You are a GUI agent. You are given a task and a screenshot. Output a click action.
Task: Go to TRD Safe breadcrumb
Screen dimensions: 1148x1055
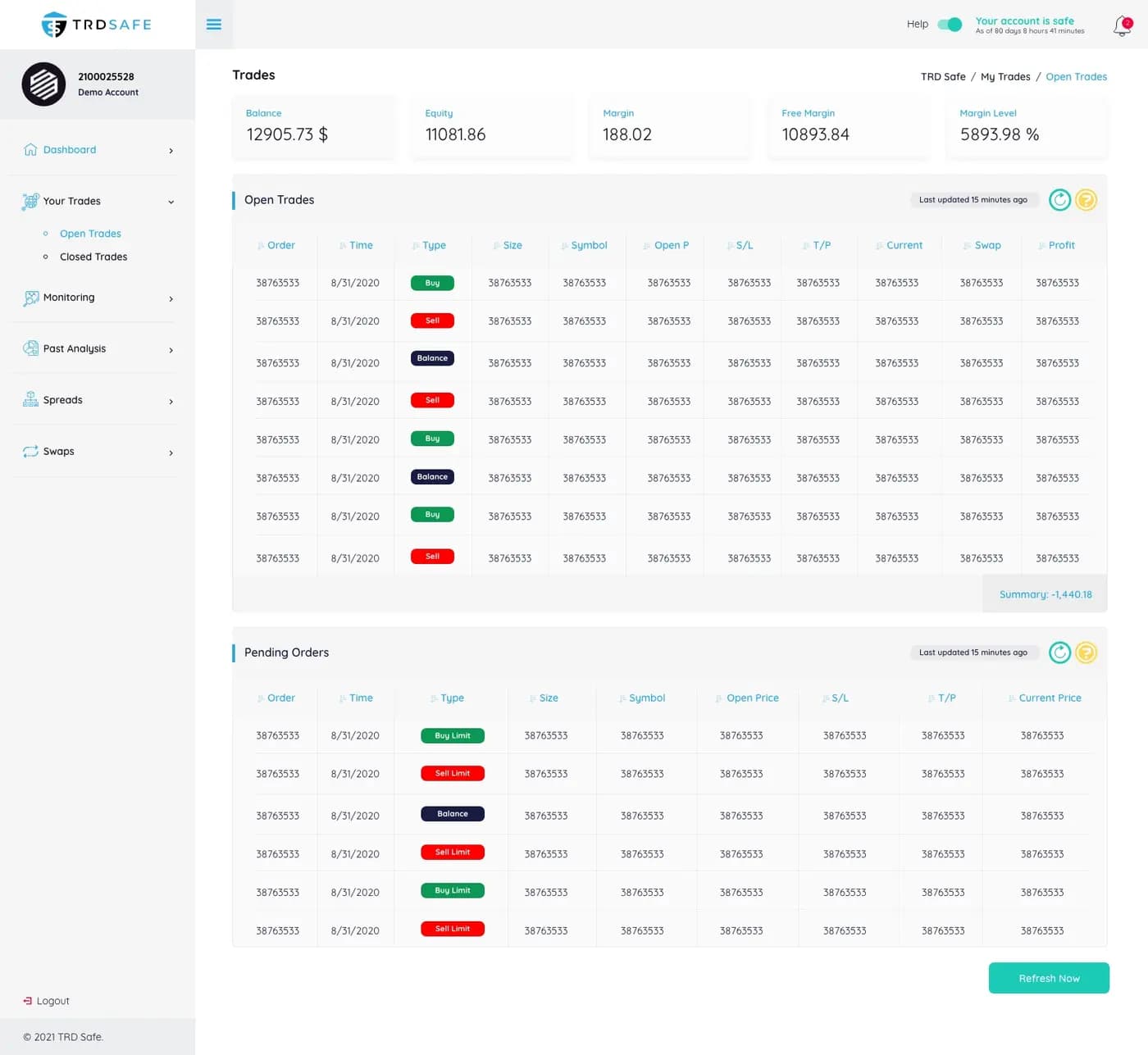[943, 77]
